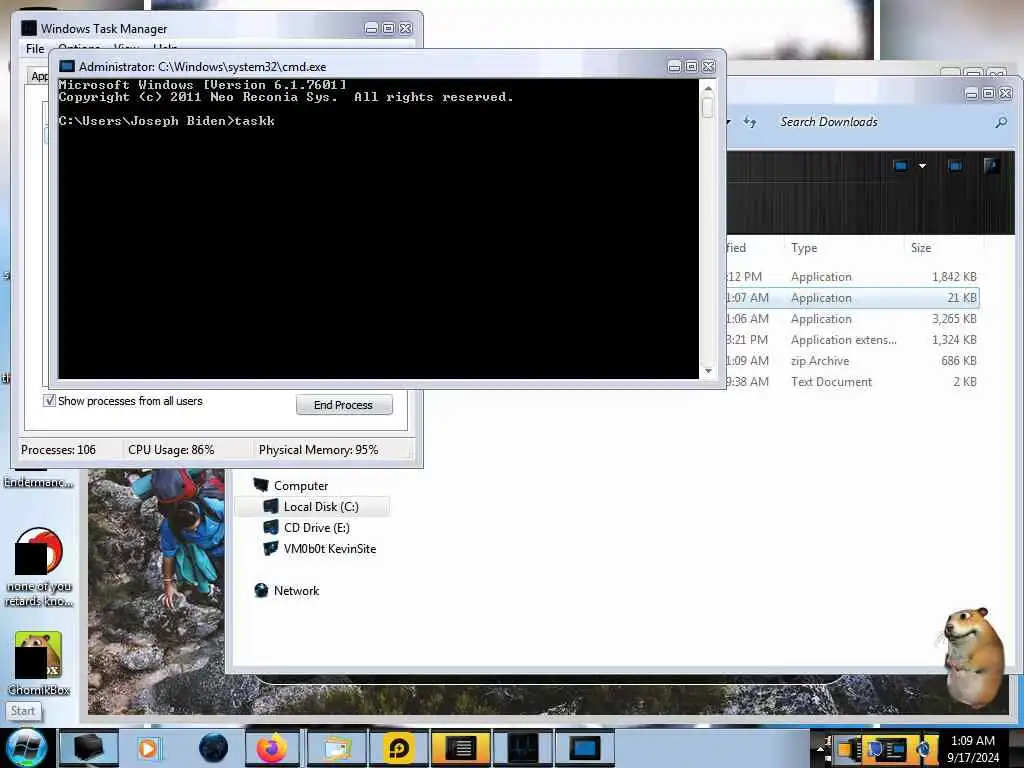
Task: Click the cmd window title bar icon
Action: point(67,67)
